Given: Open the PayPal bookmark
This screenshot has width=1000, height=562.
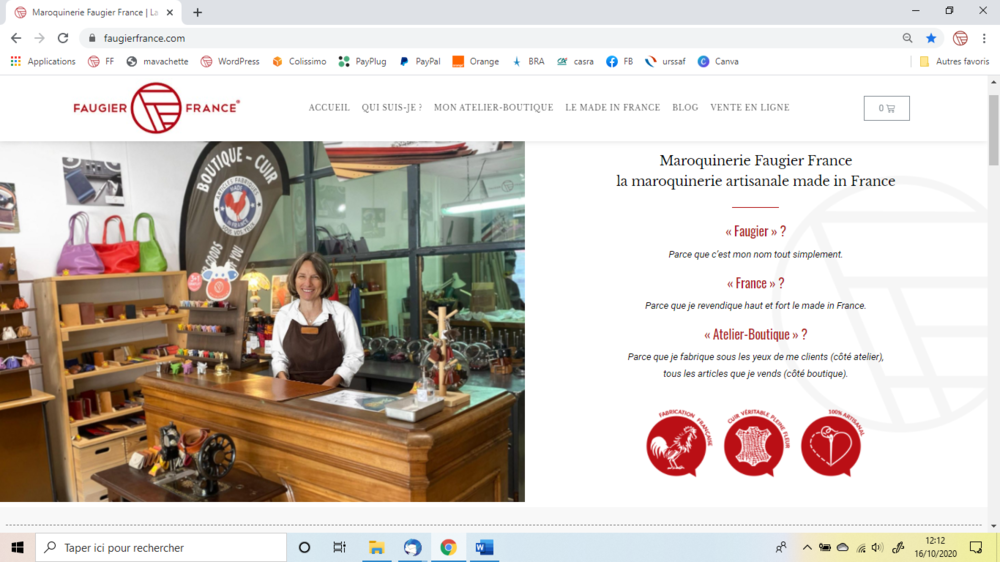Looking at the screenshot, I should click(420, 61).
